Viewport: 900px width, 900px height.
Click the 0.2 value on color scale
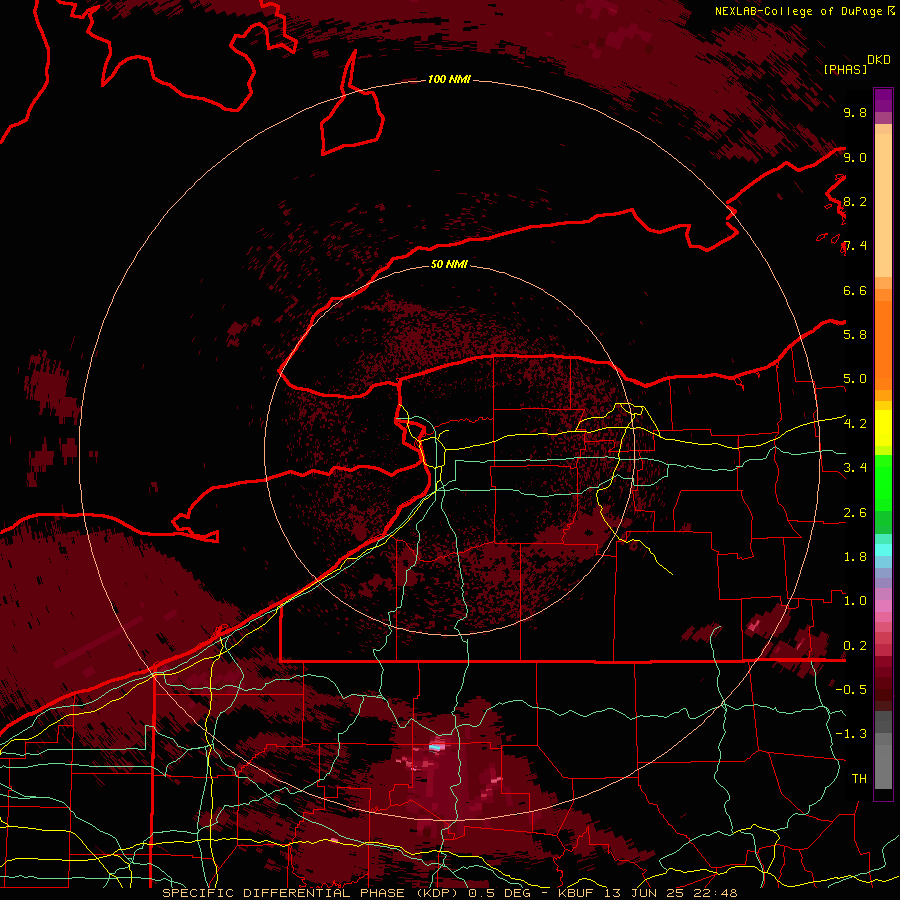click(854, 646)
